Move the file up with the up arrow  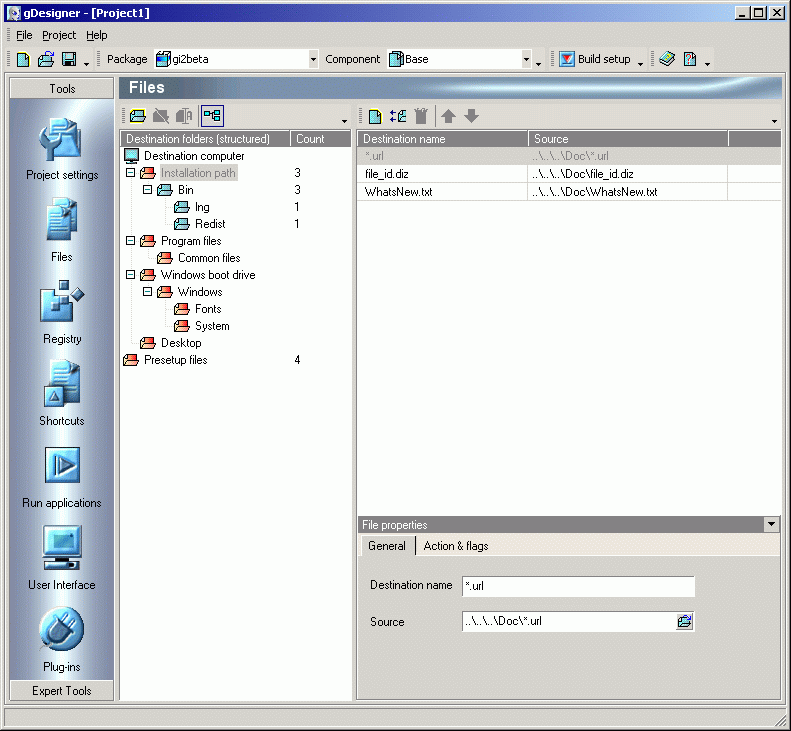pos(448,117)
